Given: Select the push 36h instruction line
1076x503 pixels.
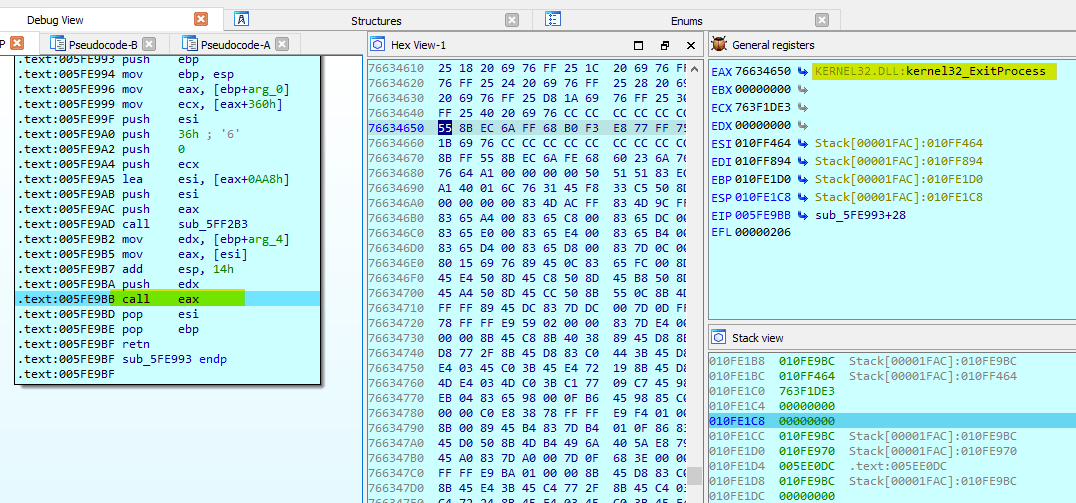Looking at the screenshot, I should [x=167, y=134].
